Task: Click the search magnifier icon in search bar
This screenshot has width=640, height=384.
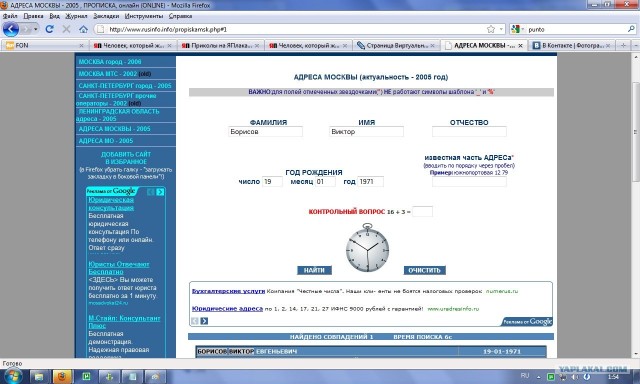Action: coord(631,29)
